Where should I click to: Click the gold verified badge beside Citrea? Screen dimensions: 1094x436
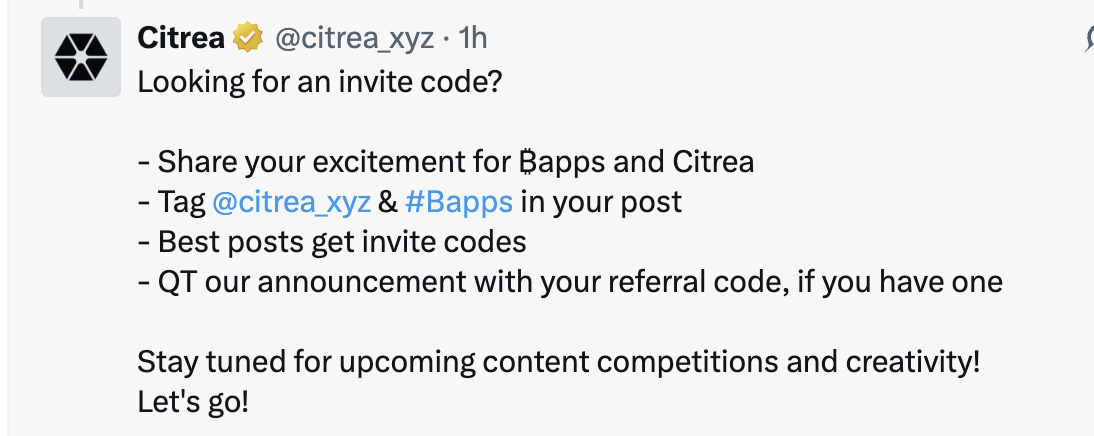tap(248, 38)
